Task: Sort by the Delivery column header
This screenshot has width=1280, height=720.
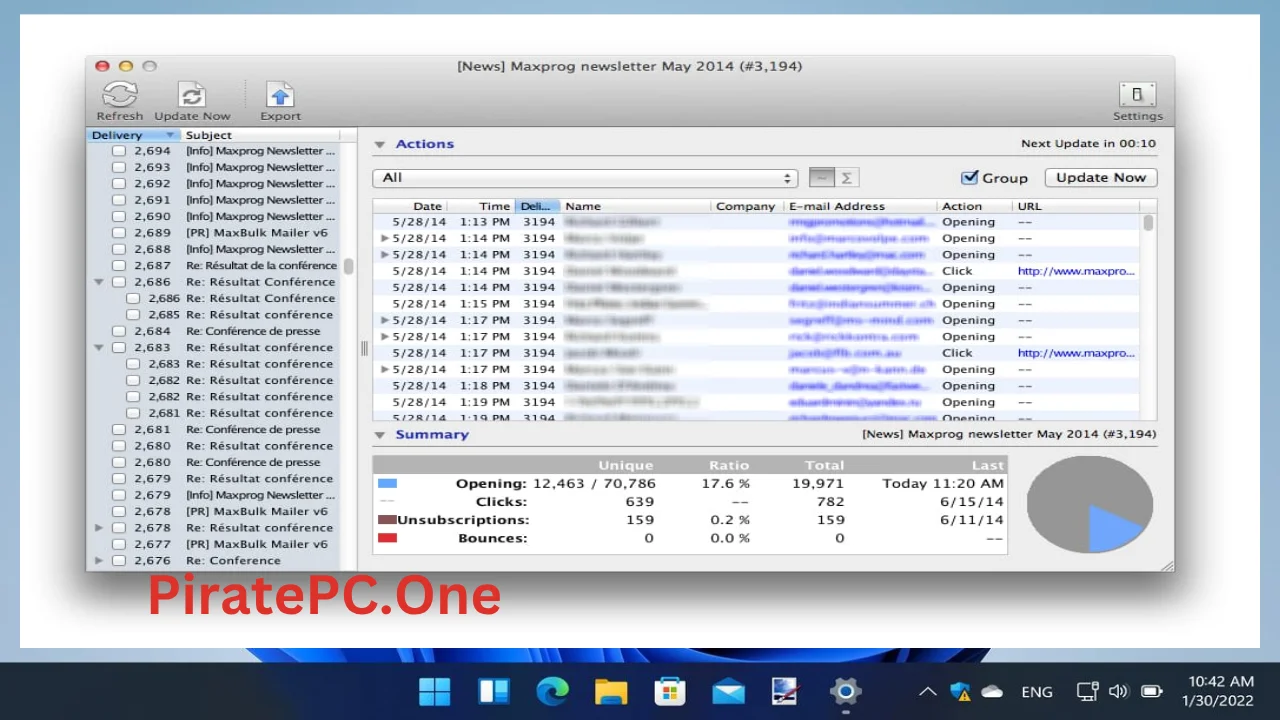Action: tap(133, 135)
